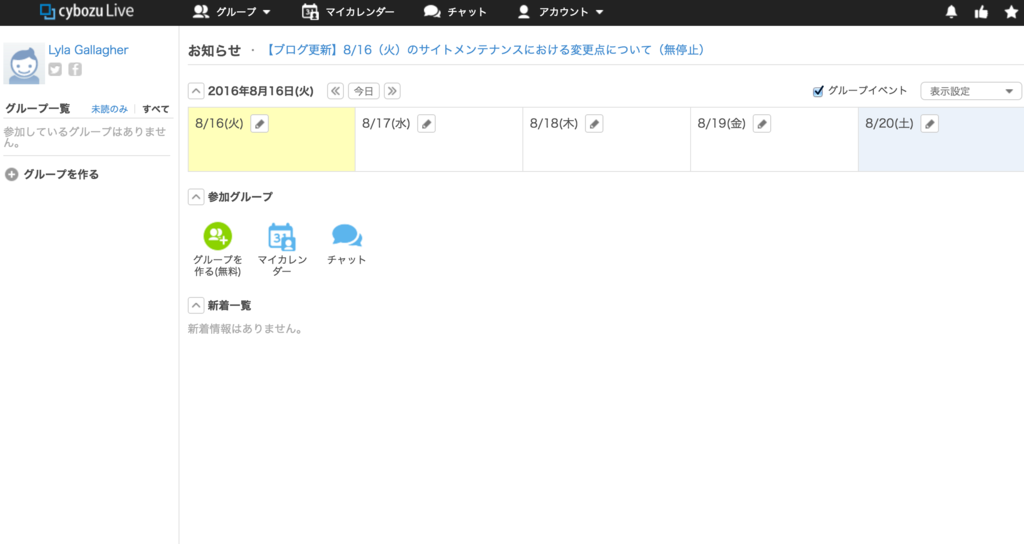The width and height of the screenshot is (1024, 544).
Task: Click the Twitter icon under the username
Action: click(x=56, y=69)
